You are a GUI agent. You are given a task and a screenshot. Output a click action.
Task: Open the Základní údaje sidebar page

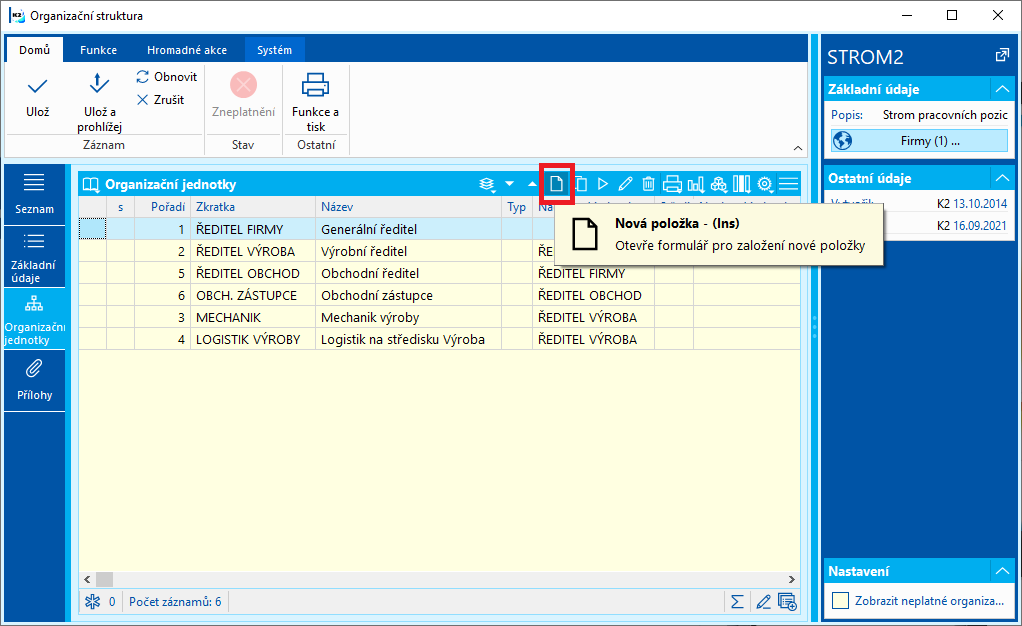click(x=35, y=258)
